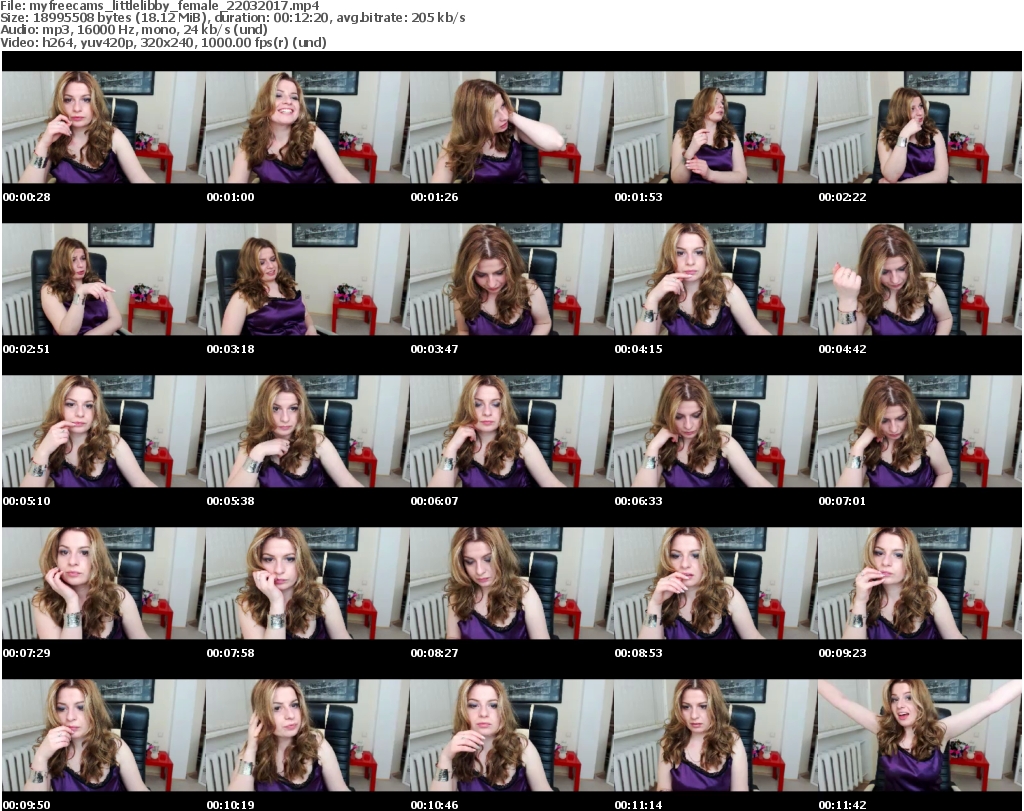
Task: Select the thumbnail at 00:01:26
Action: coord(511,127)
